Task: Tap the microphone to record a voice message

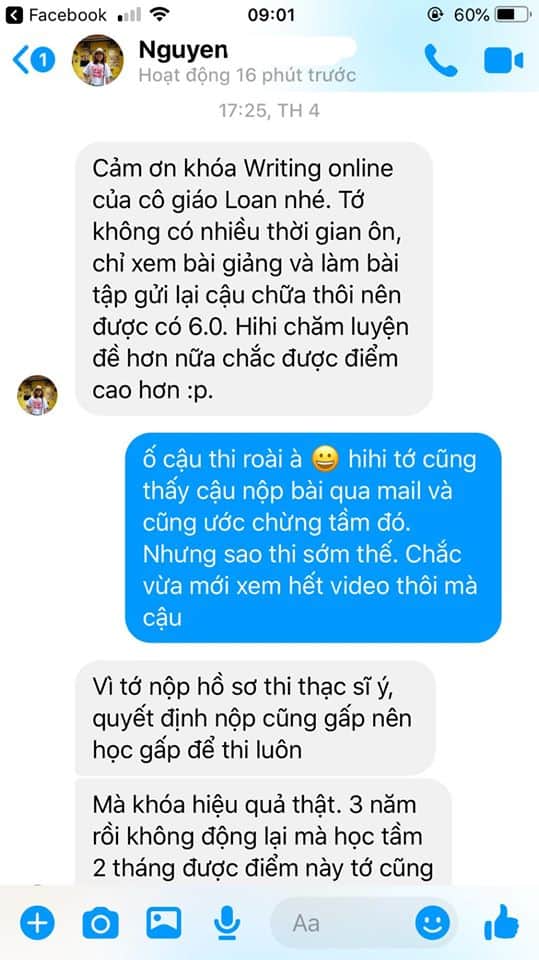Action: pyautogui.click(x=227, y=922)
